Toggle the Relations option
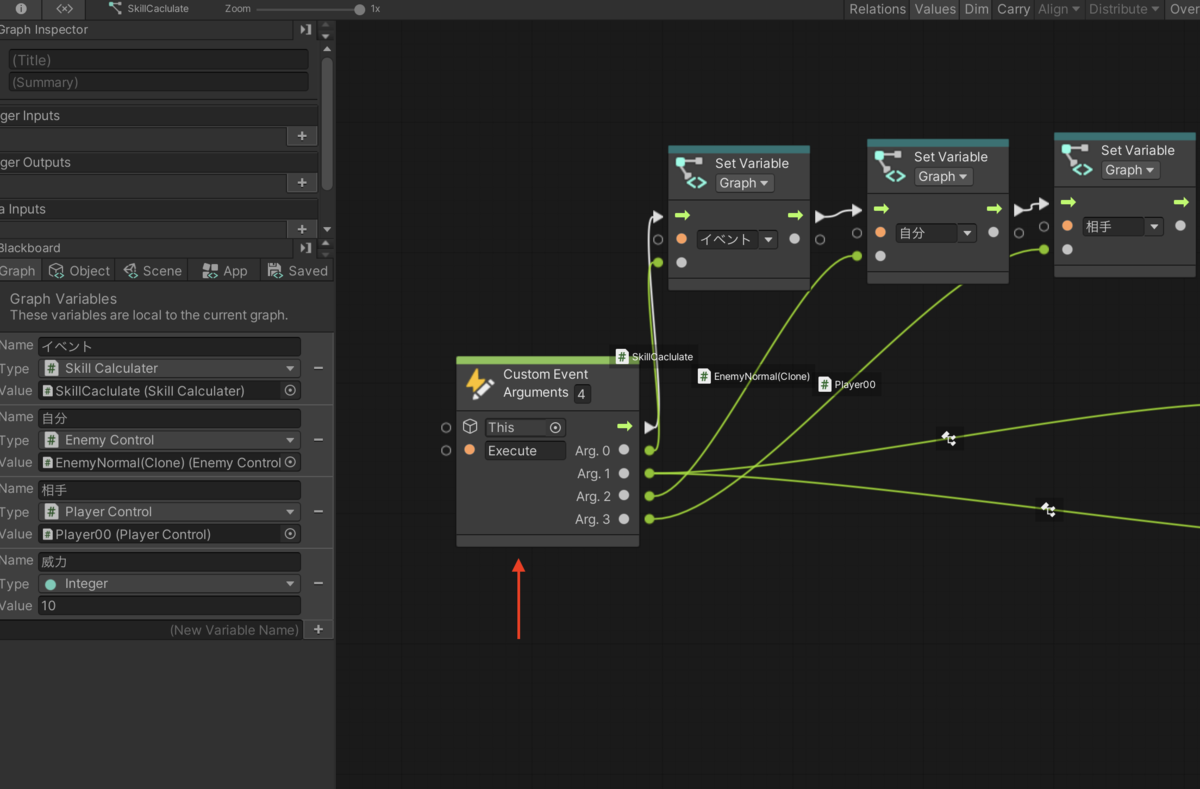The image size is (1200, 789). tap(877, 9)
